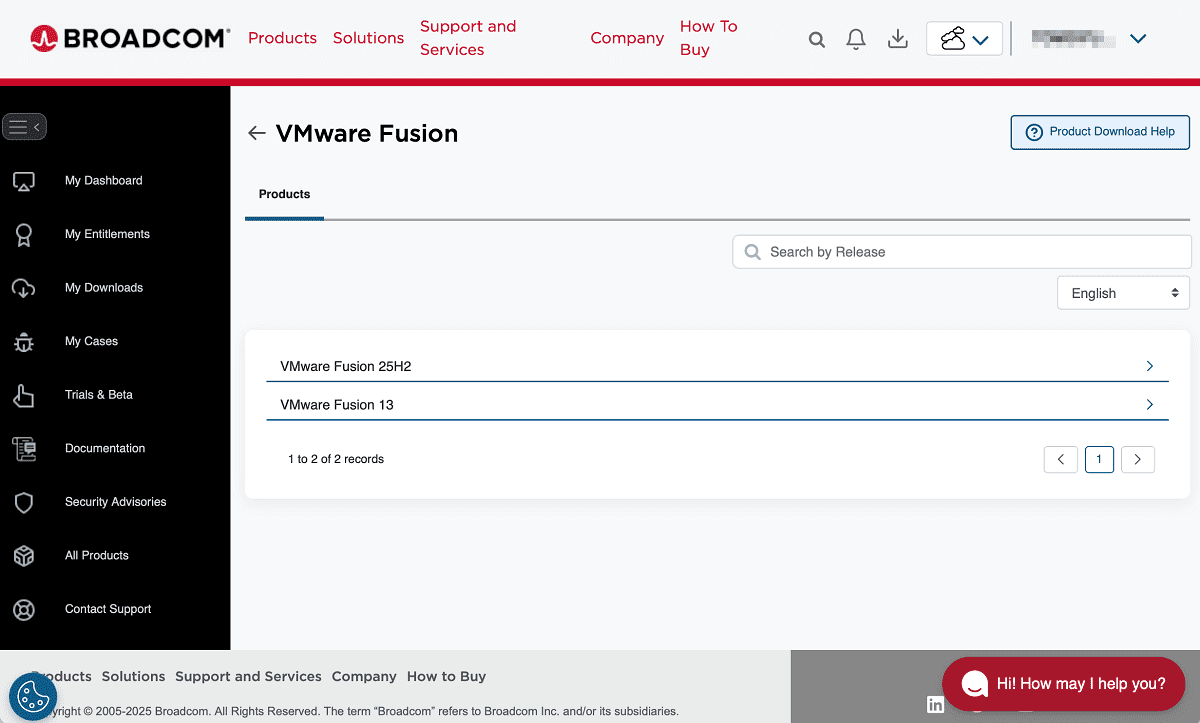This screenshot has width=1200, height=723.
Task: Open the header search magnifier icon
Action: [817, 39]
